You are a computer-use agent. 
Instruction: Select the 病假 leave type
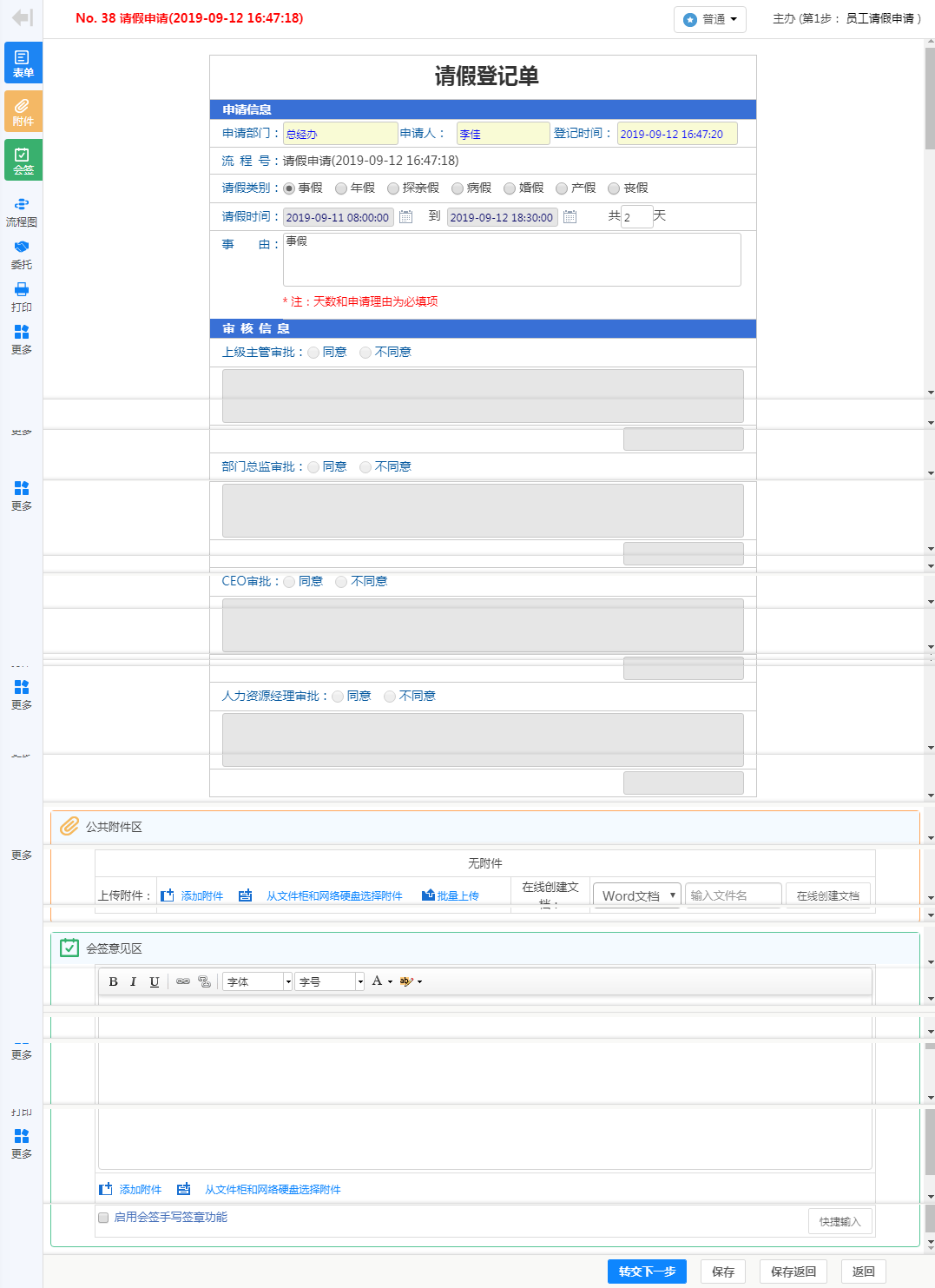pyautogui.click(x=458, y=188)
